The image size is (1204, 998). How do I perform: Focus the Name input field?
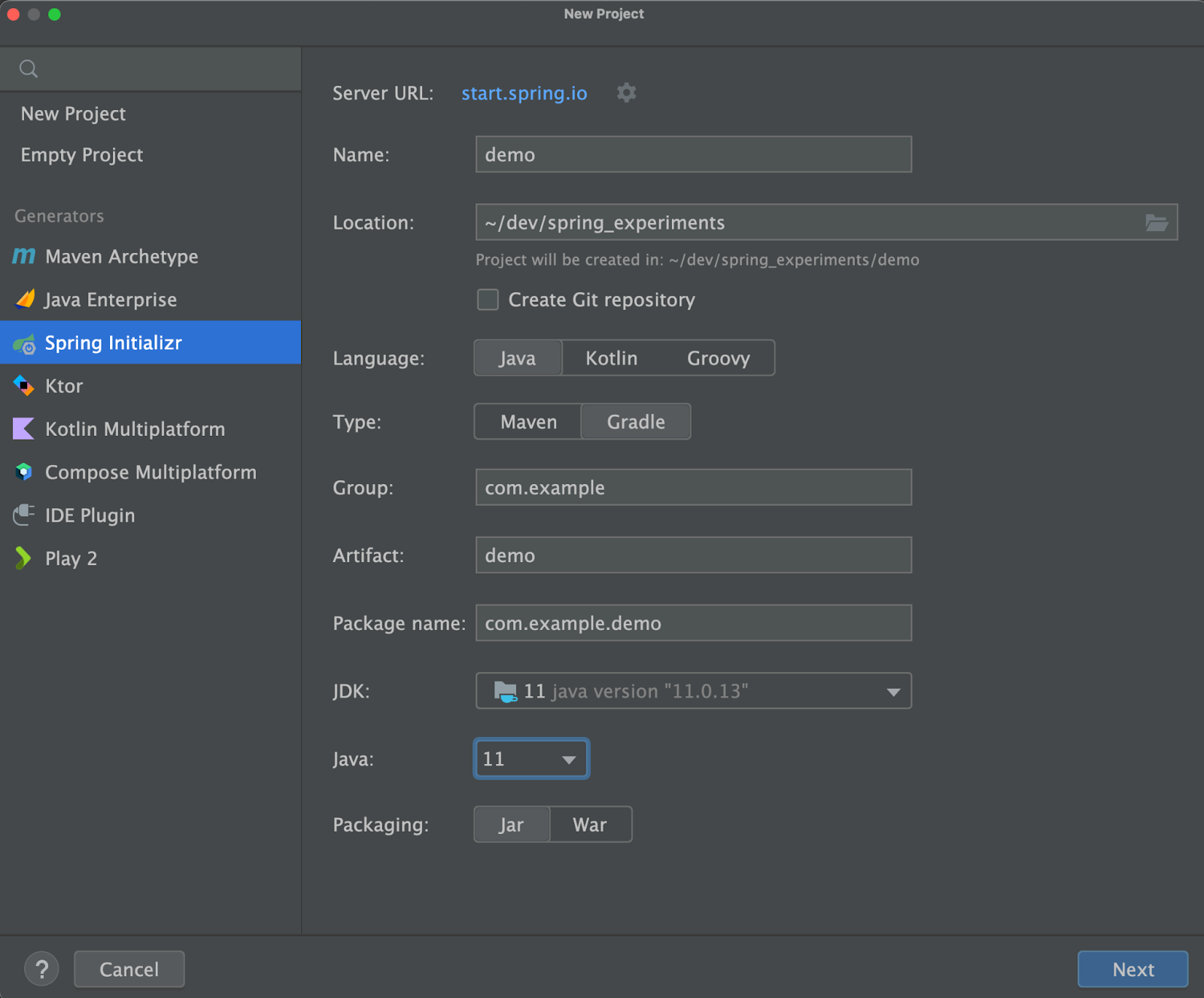[693, 154]
